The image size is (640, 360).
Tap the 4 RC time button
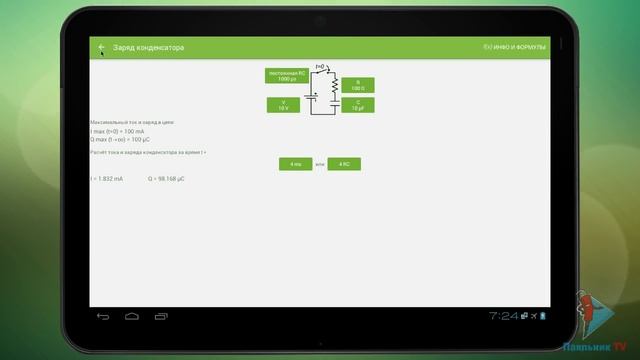pyautogui.click(x=344, y=164)
